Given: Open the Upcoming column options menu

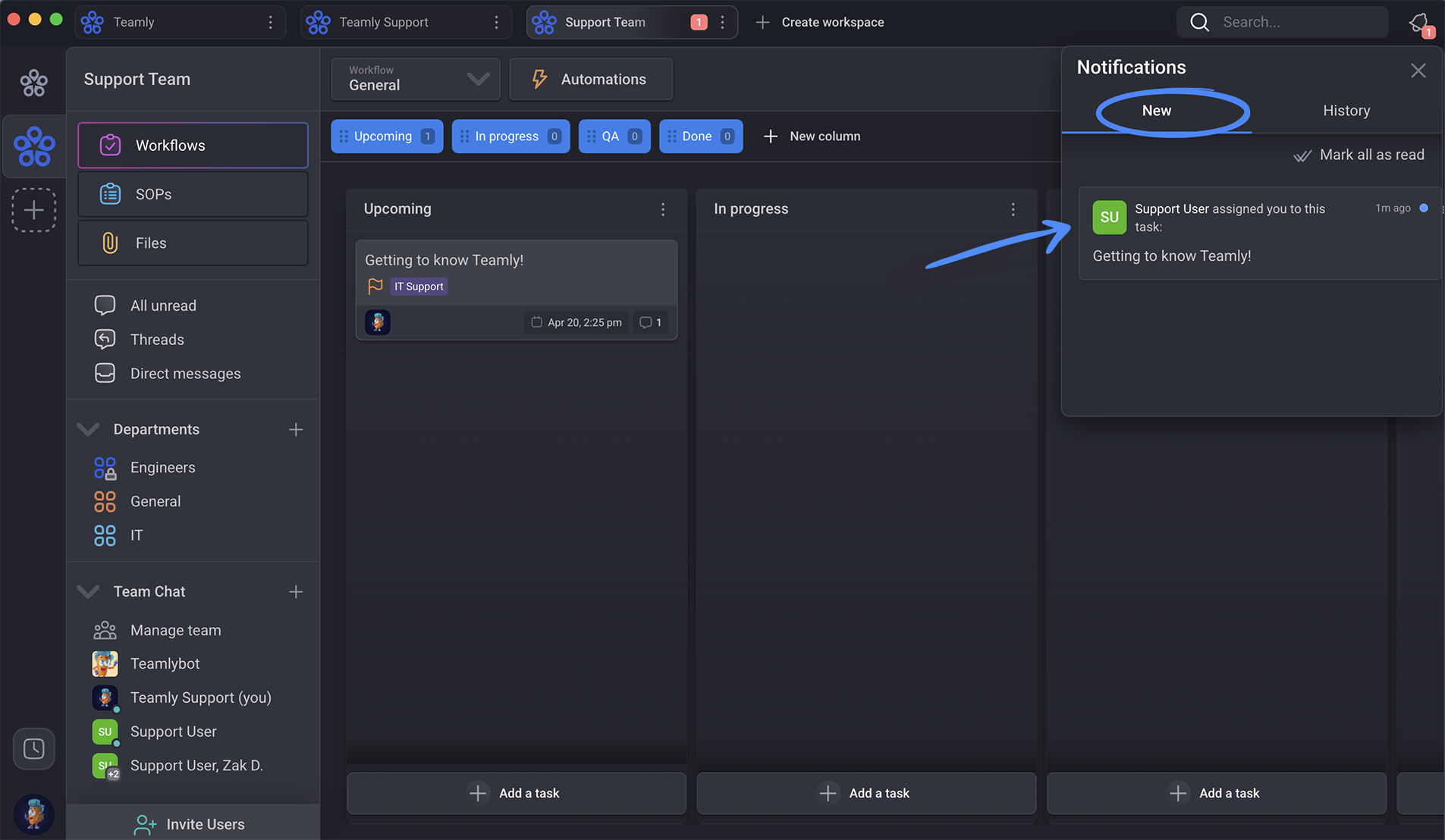Looking at the screenshot, I should click(663, 209).
